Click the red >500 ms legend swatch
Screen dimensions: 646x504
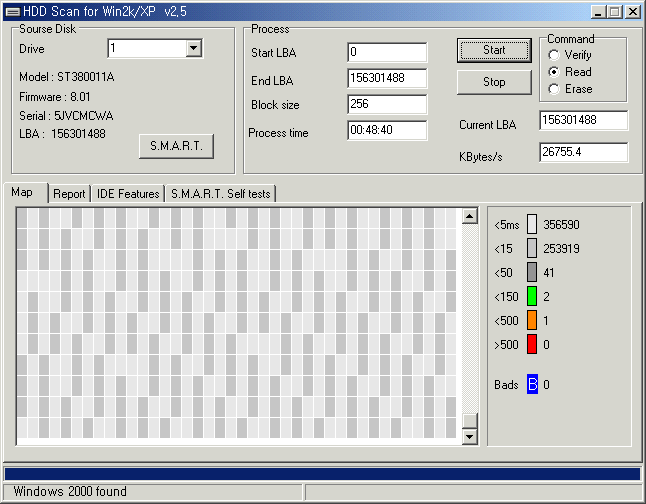(x=532, y=344)
